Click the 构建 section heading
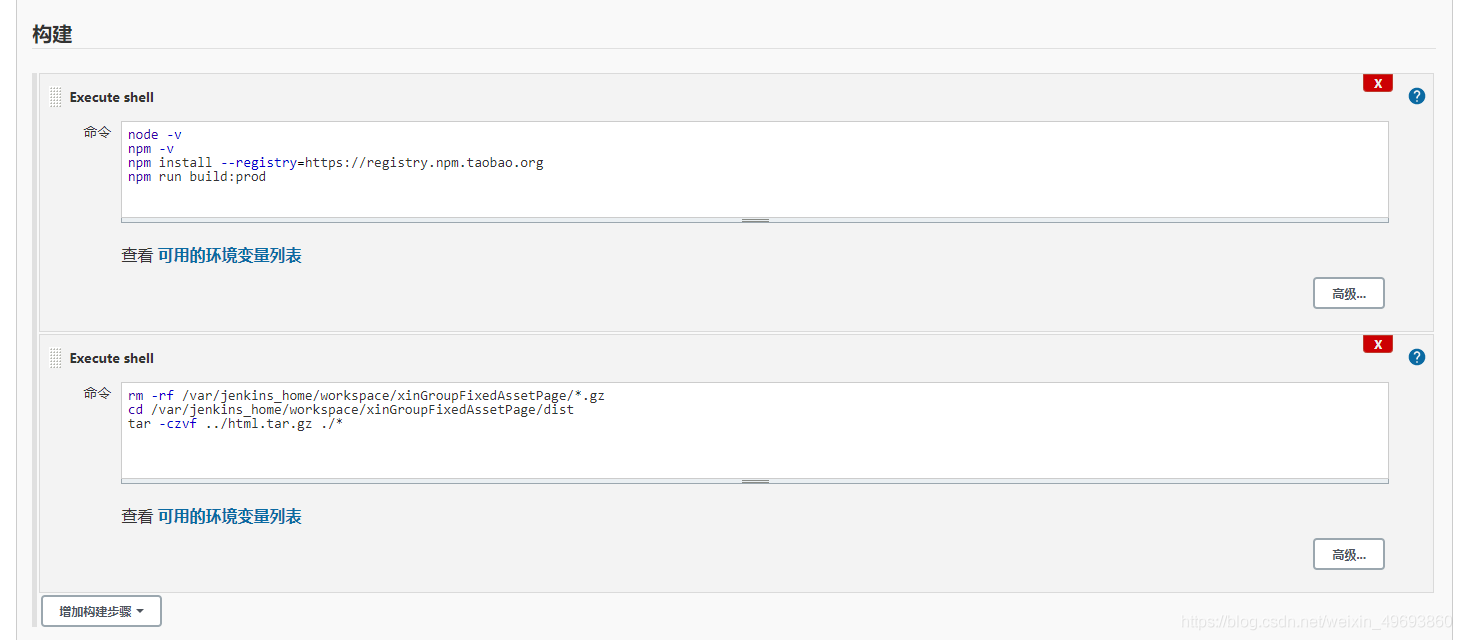The width and height of the screenshot is (1462, 640). (x=52, y=34)
